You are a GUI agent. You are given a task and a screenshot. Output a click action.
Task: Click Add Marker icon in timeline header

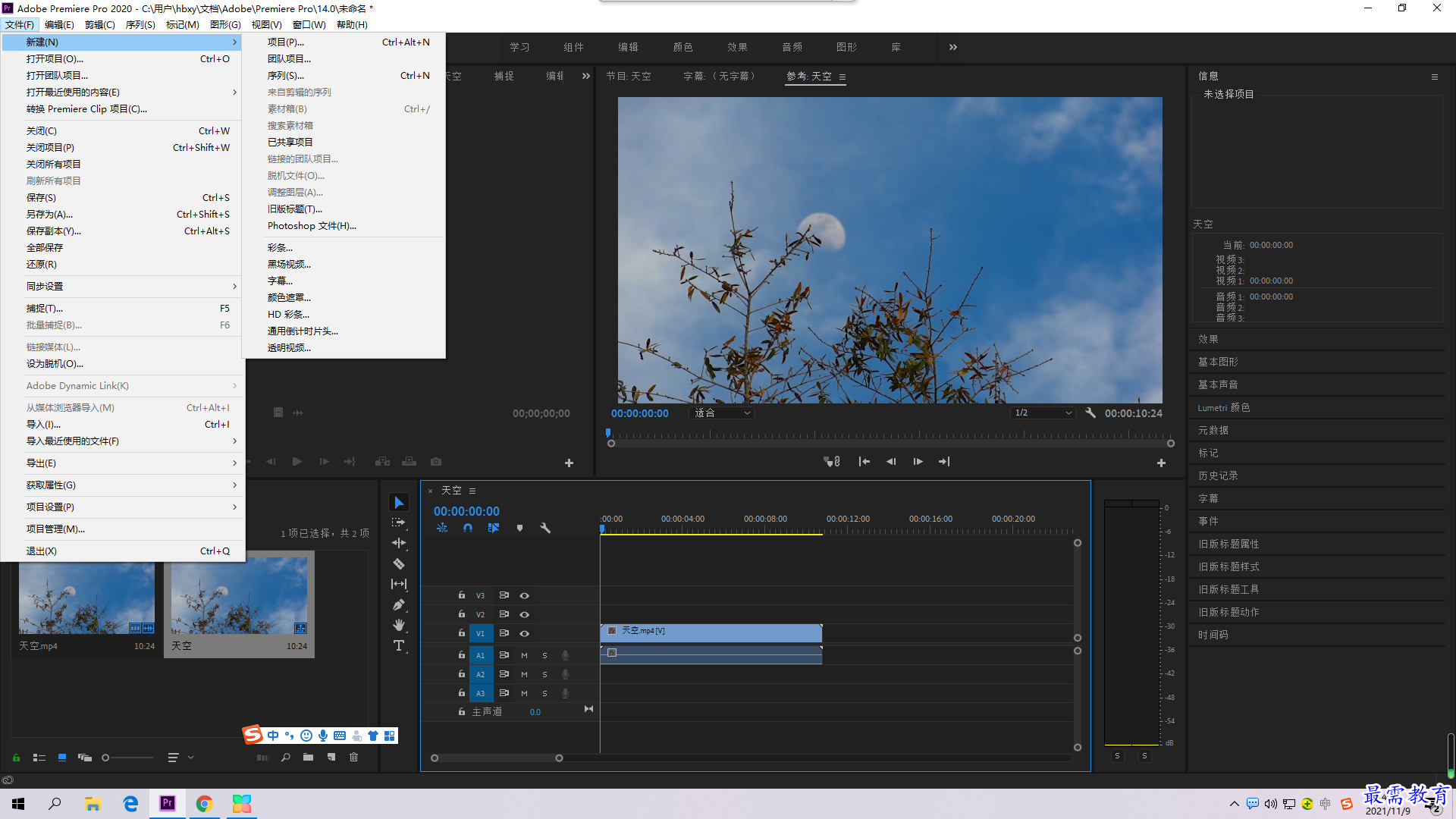coord(519,528)
